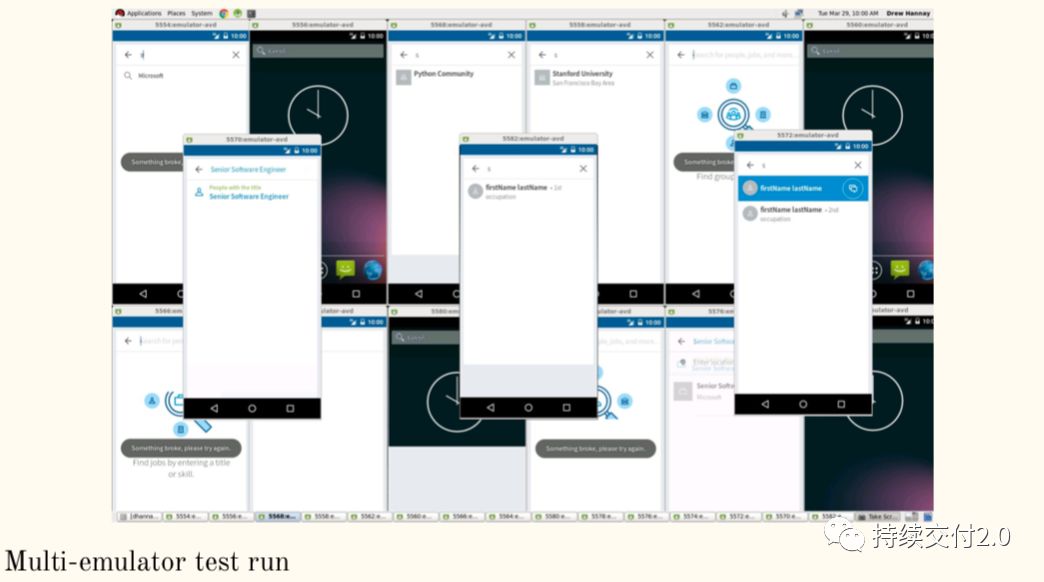Tap the Recents button in emulator 5572
Screen dimensions: 1044x582
pyautogui.click(x=841, y=404)
